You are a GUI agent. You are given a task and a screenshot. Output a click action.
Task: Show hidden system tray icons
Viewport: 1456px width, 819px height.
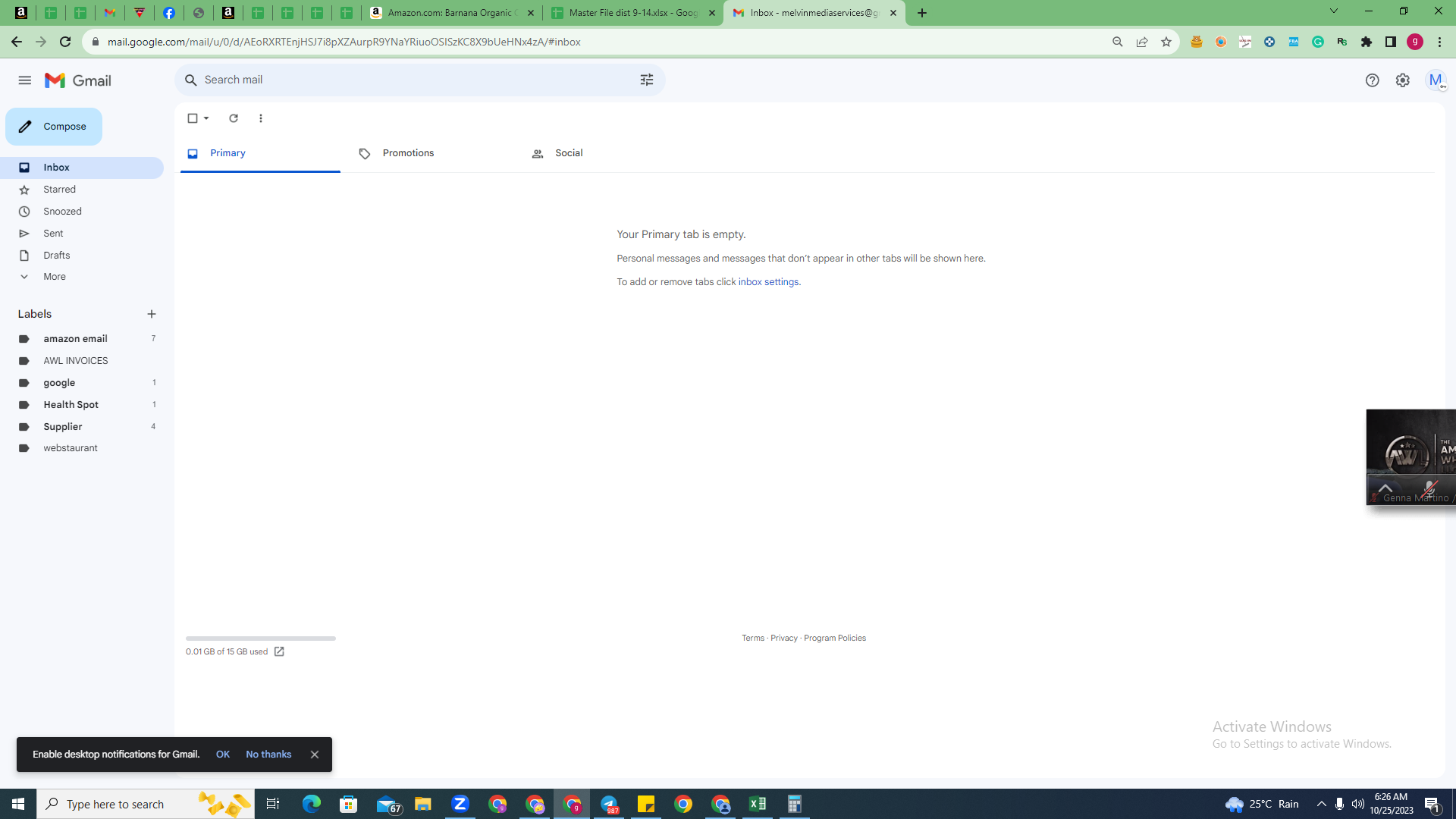click(x=1322, y=804)
